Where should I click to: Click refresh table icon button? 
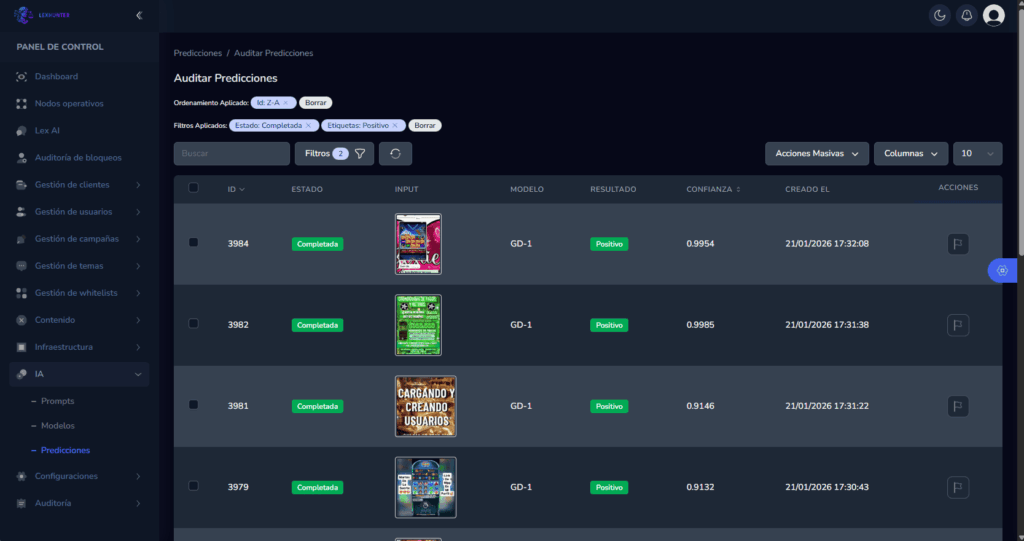click(x=395, y=153)
